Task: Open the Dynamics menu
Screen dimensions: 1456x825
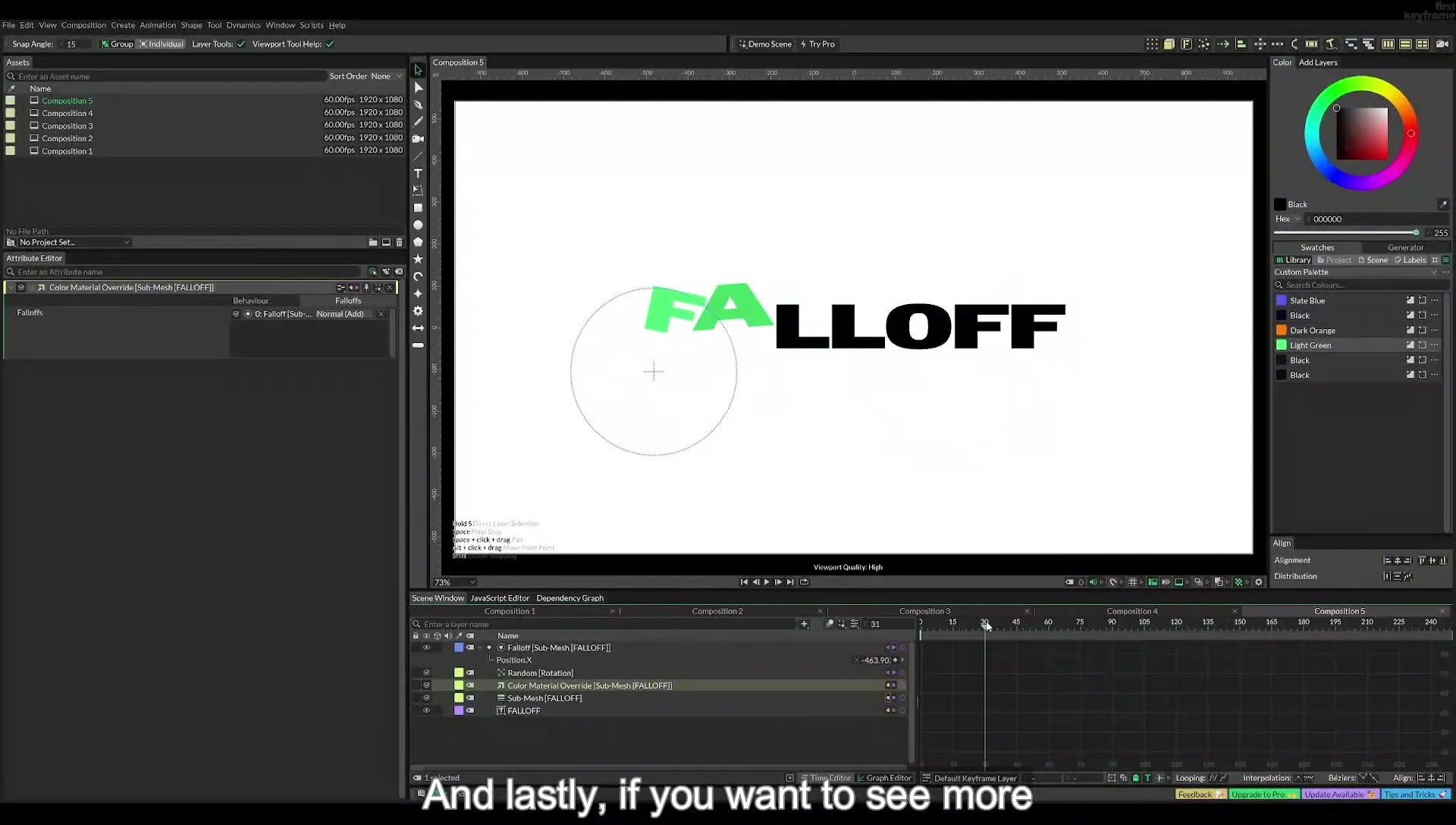Action: [243, 25]
